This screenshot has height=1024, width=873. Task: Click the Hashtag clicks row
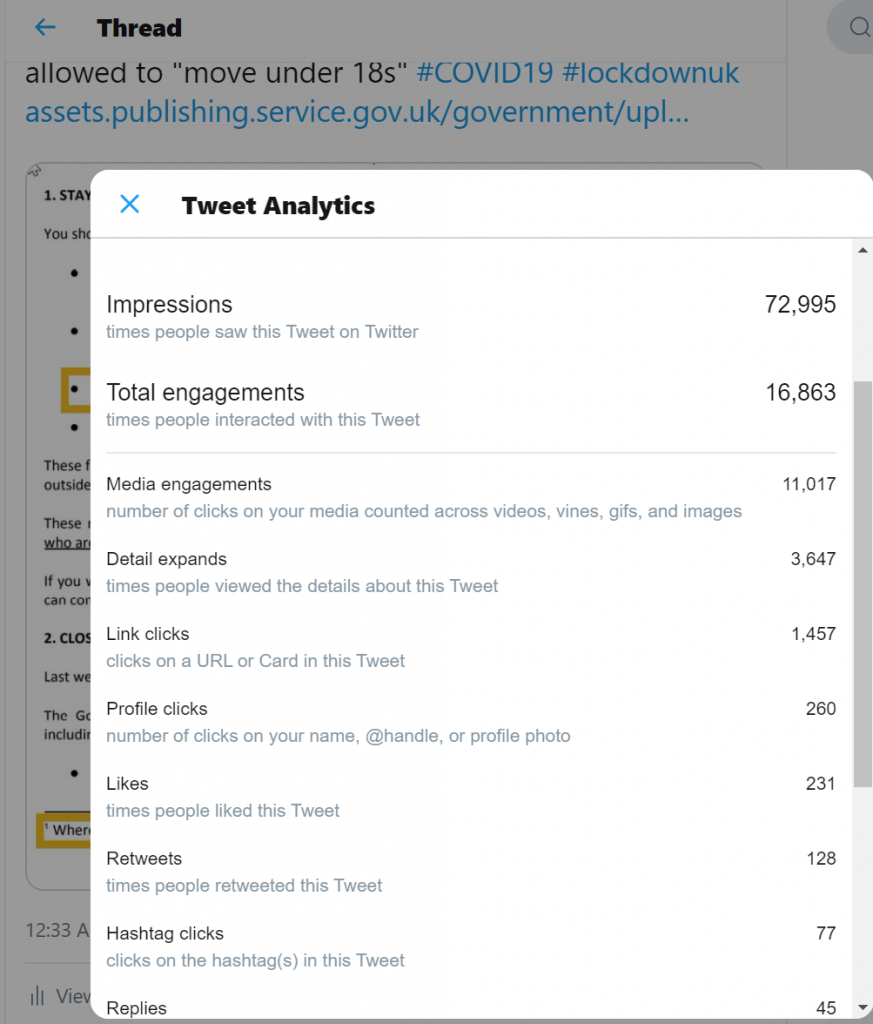tap(471, 946)
